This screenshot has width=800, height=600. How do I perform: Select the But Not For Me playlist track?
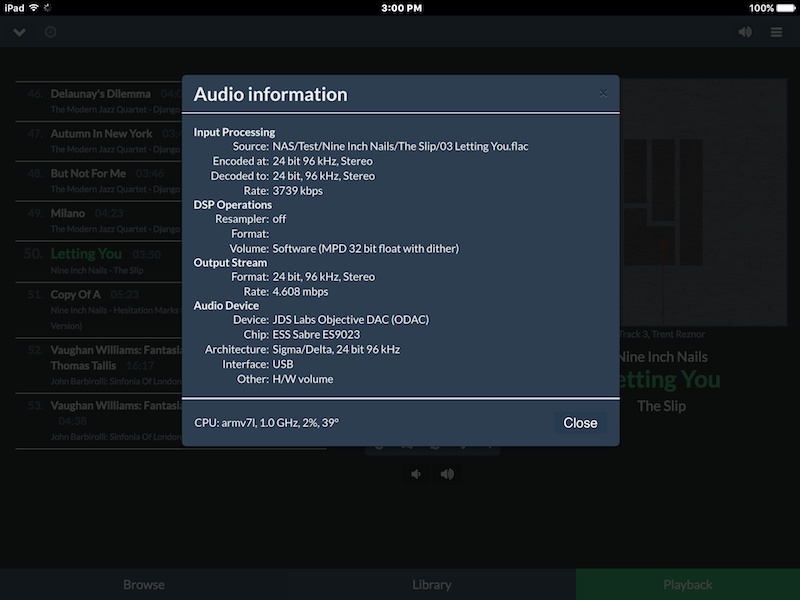(99, 181)
